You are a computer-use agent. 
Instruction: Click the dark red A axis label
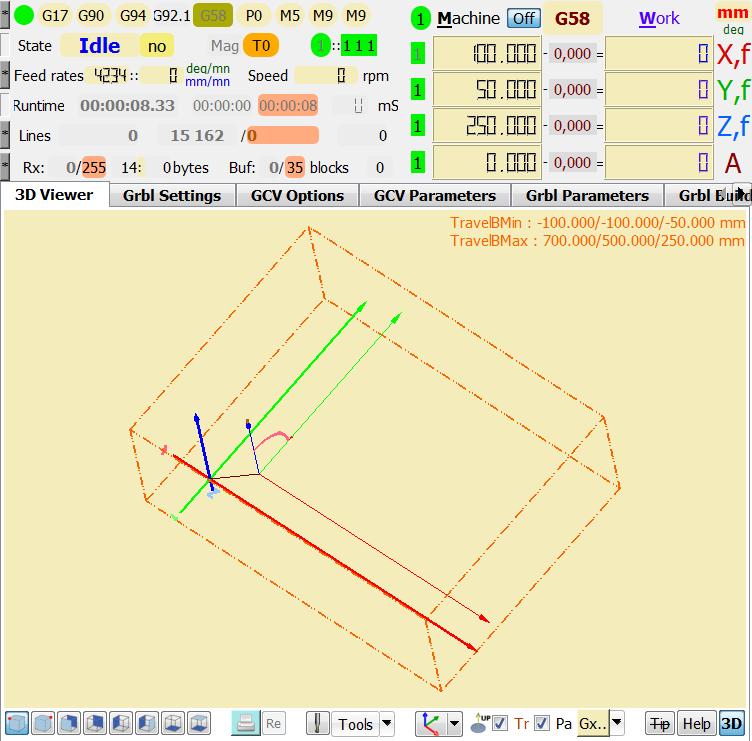tap(733, 164)
